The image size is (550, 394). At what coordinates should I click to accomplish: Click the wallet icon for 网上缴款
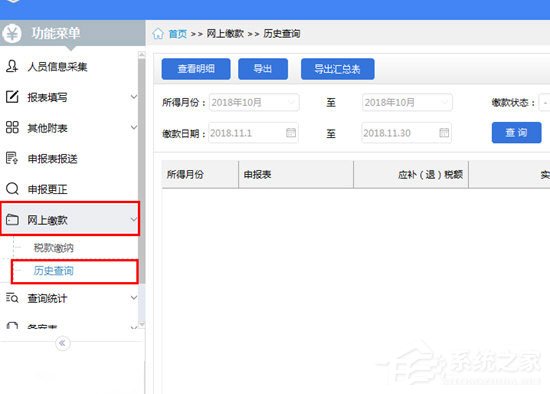tap(12, 220)
